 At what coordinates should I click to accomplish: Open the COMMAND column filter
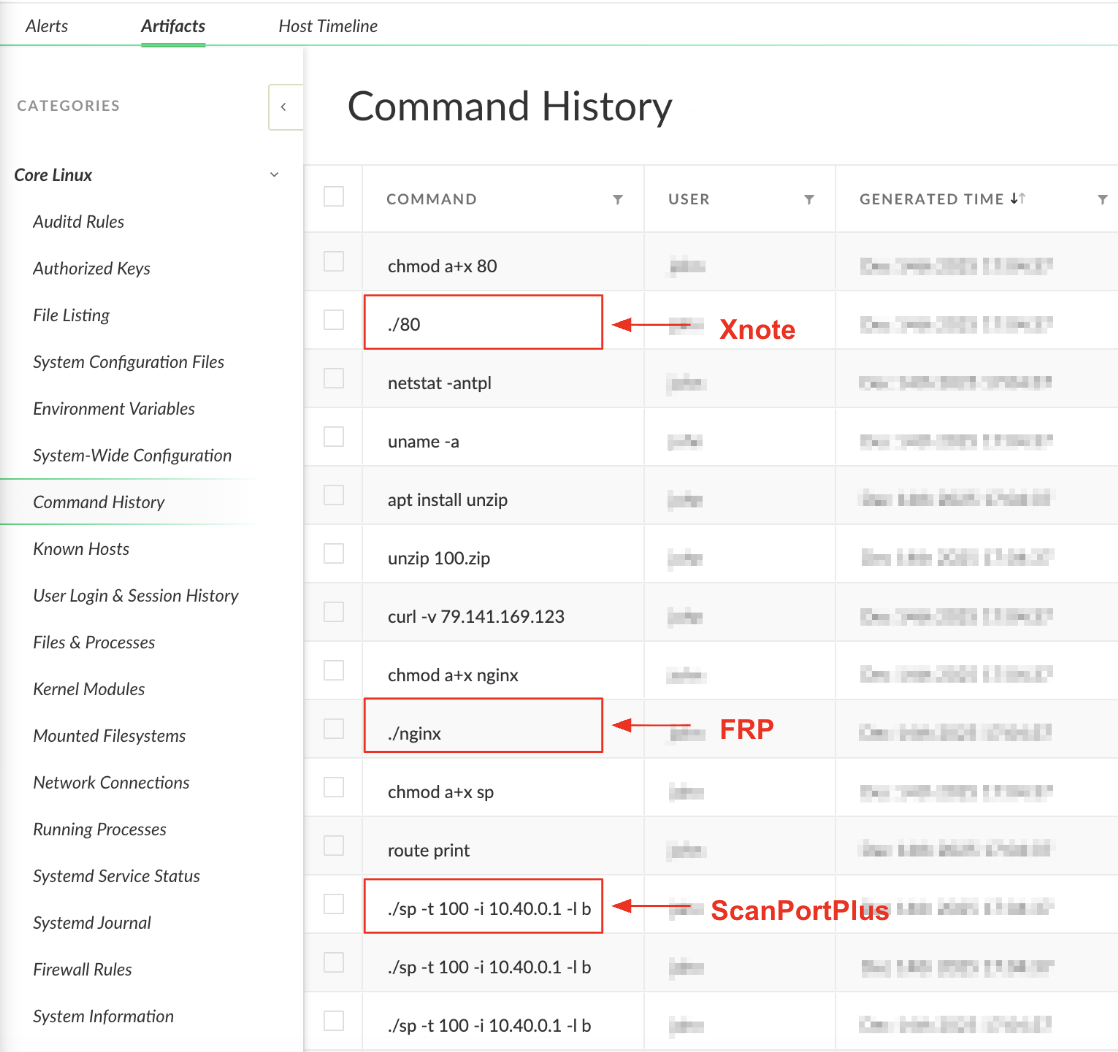pyautogui.click(x=618, y=199)
